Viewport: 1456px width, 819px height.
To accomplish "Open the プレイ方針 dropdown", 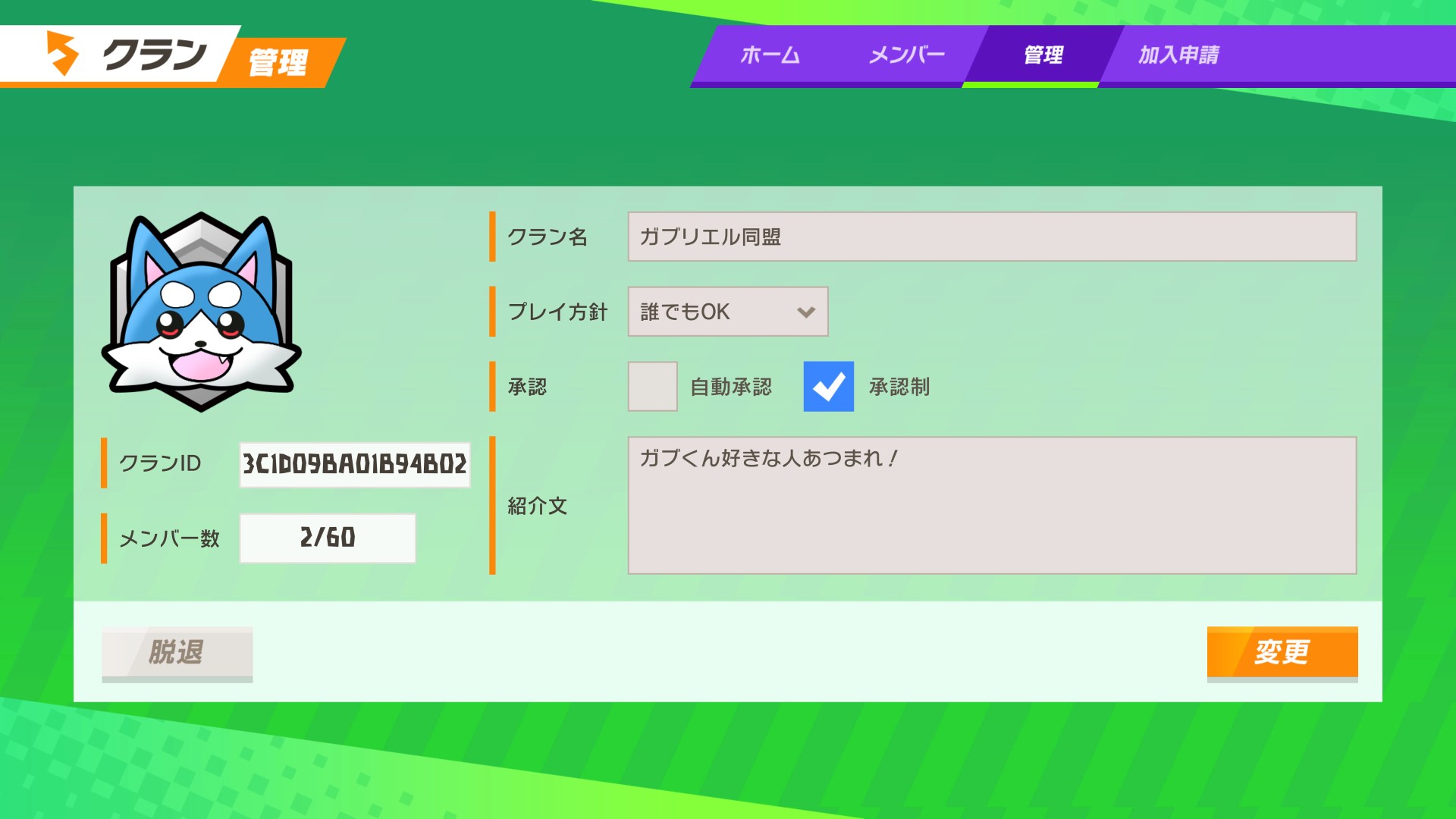I will pyautogui.click(x=726, y=312).
